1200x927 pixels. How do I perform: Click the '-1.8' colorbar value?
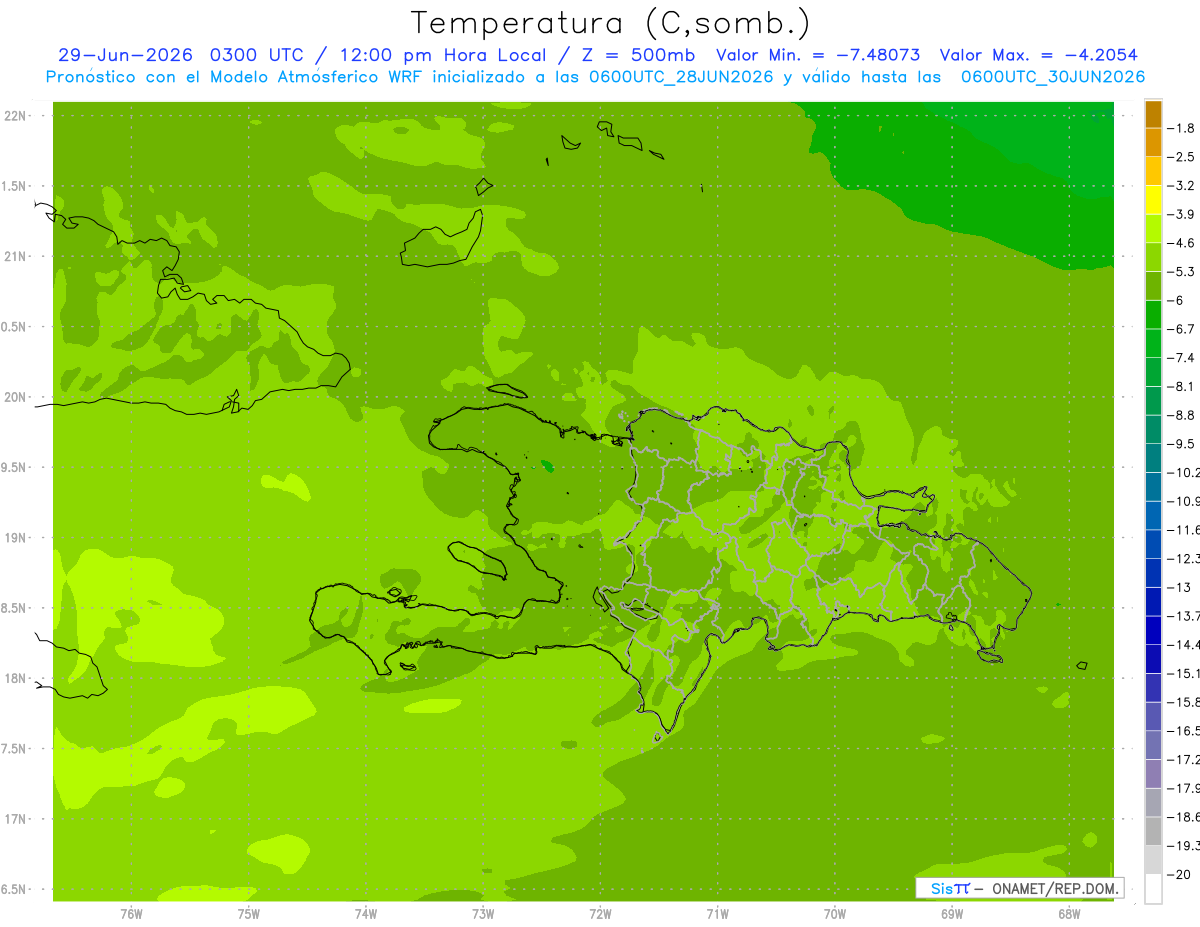[x=1182, y=128]
